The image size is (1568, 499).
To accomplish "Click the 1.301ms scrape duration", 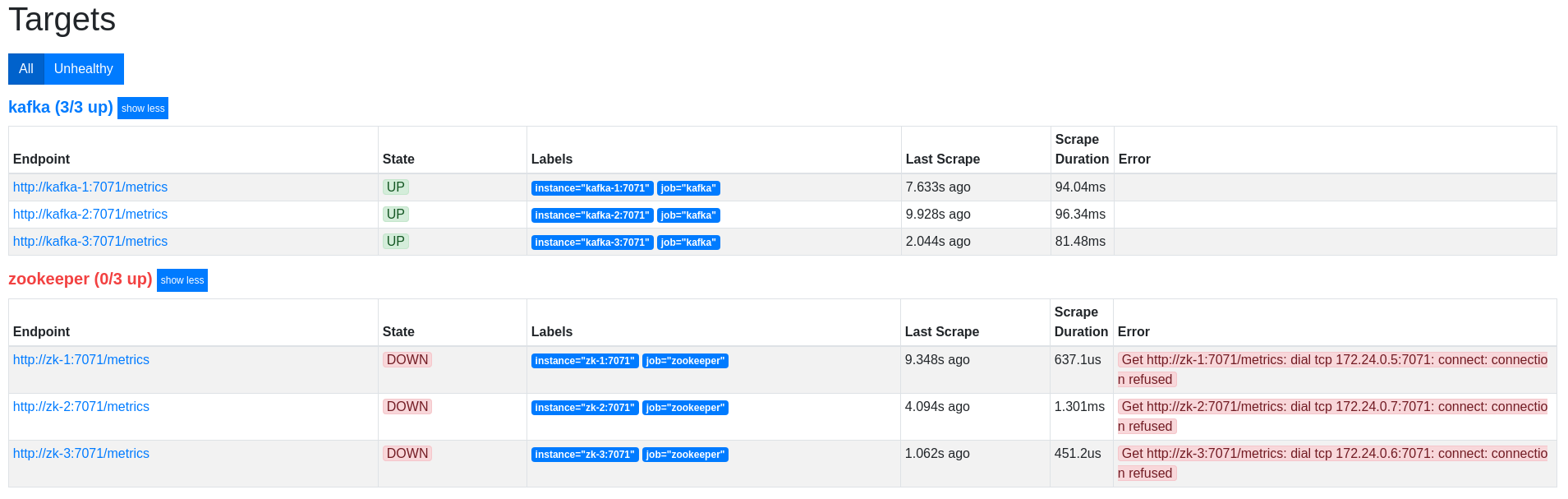I will (1079, 407).
